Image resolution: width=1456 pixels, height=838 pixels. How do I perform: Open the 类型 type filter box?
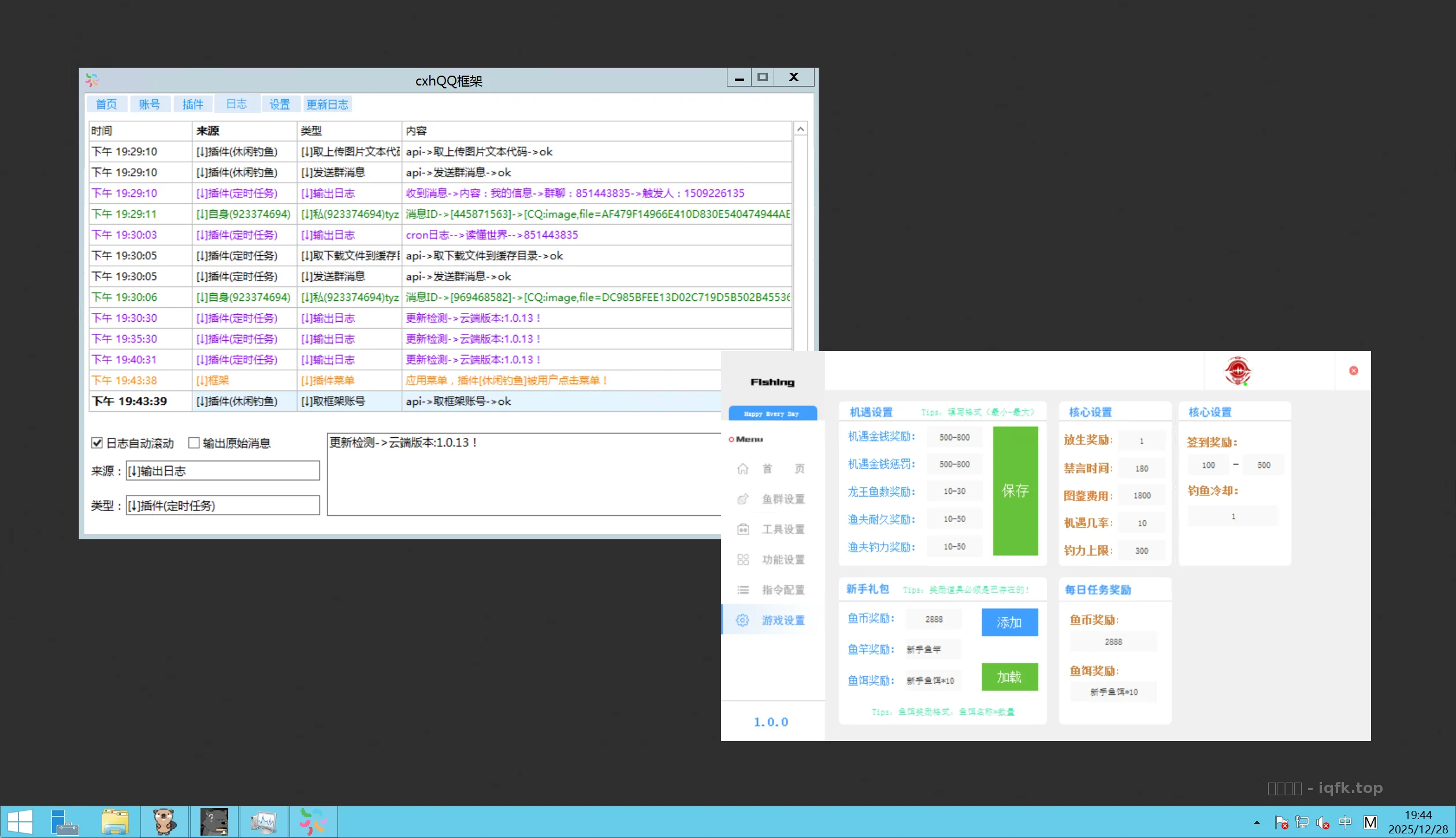click(222, 505)
